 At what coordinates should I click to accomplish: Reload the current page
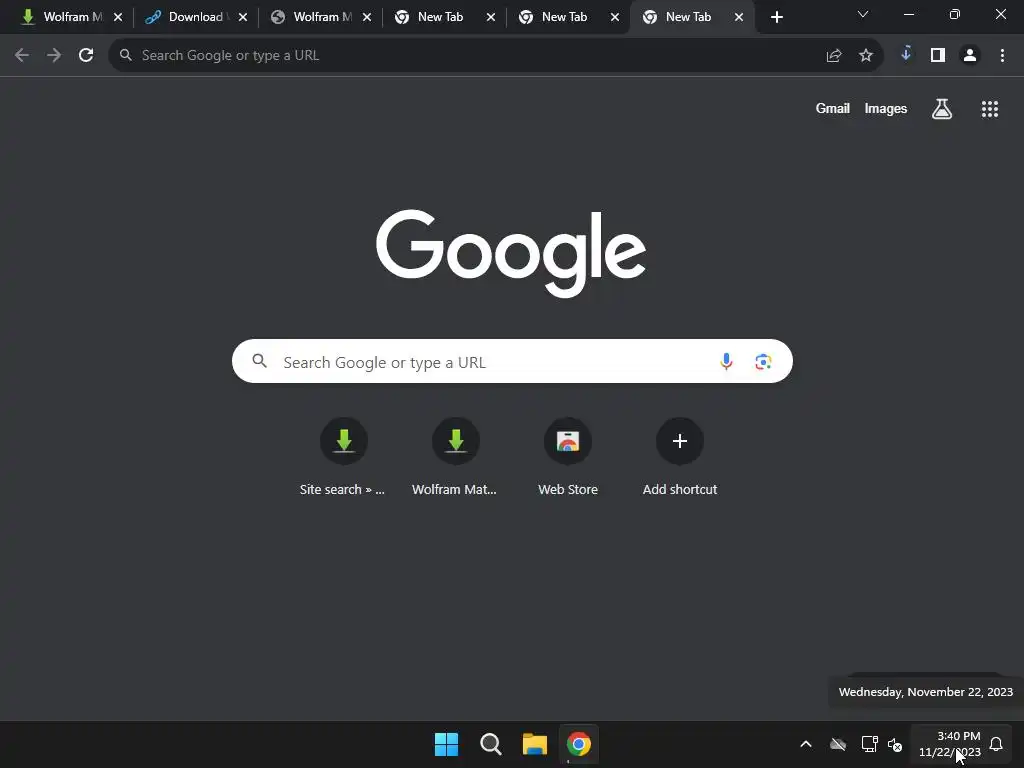click(86, 56)
